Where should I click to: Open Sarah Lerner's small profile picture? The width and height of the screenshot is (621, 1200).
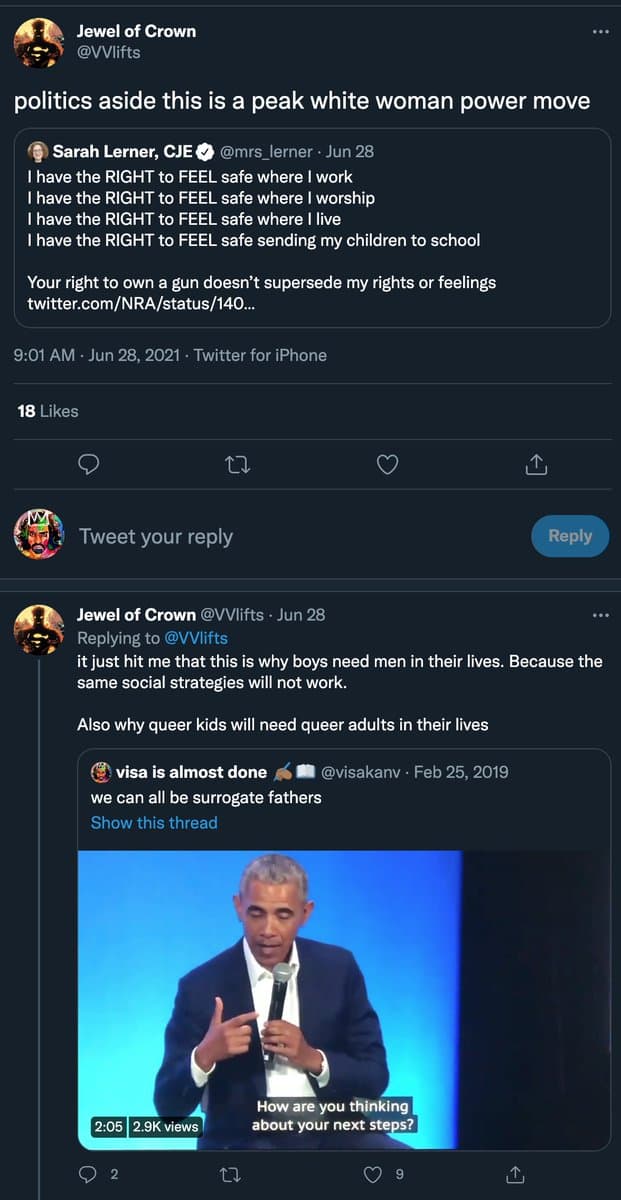click(x=37, y=152)
